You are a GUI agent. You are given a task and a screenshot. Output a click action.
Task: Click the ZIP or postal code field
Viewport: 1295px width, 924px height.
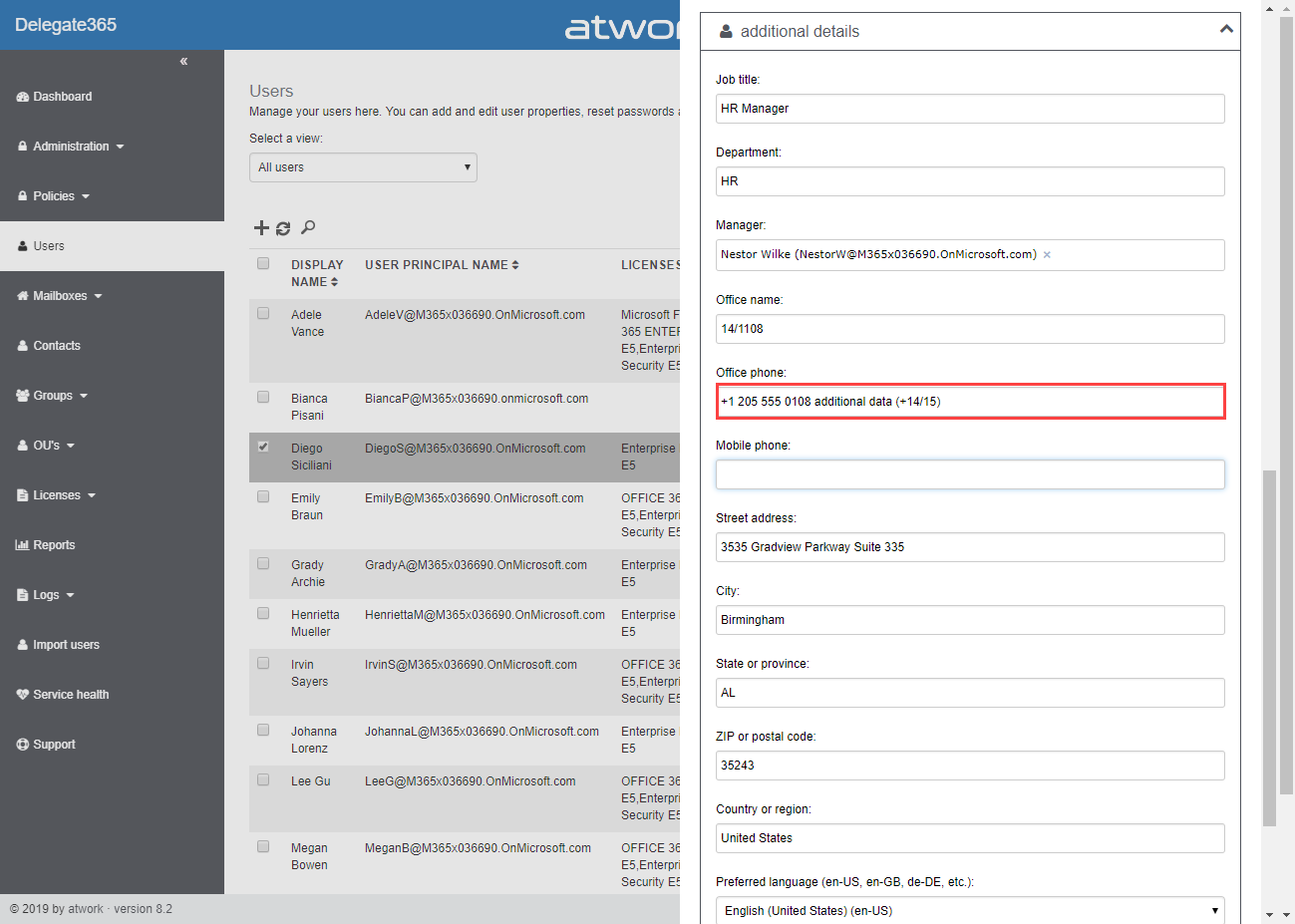tap(970, 766)
